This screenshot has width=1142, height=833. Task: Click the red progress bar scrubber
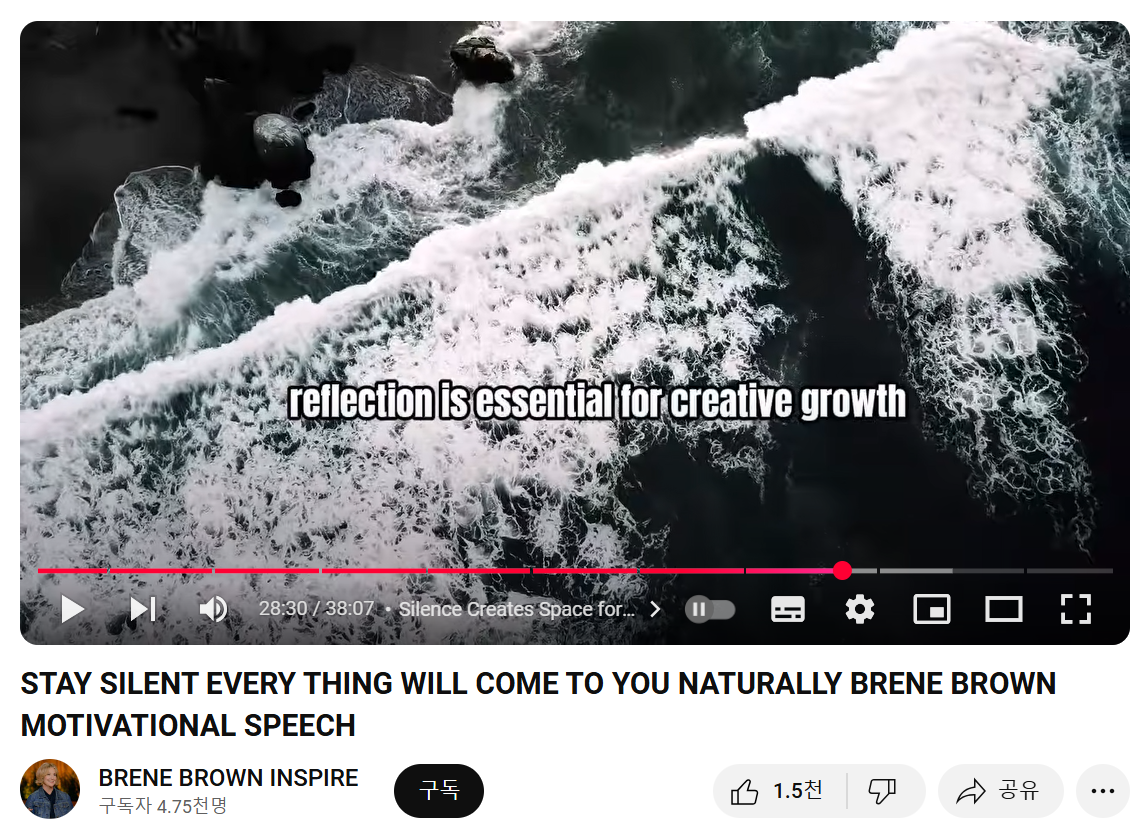[842, 570]
